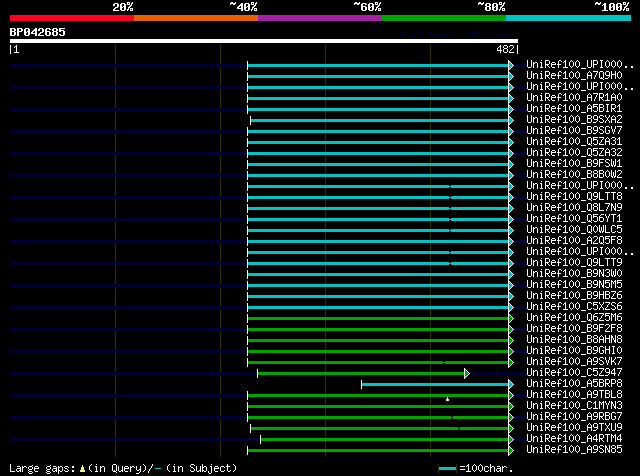Click the UniRef100_Q5ZA31 hit name
Screen dimensions: 640x476
pos(574,142)
